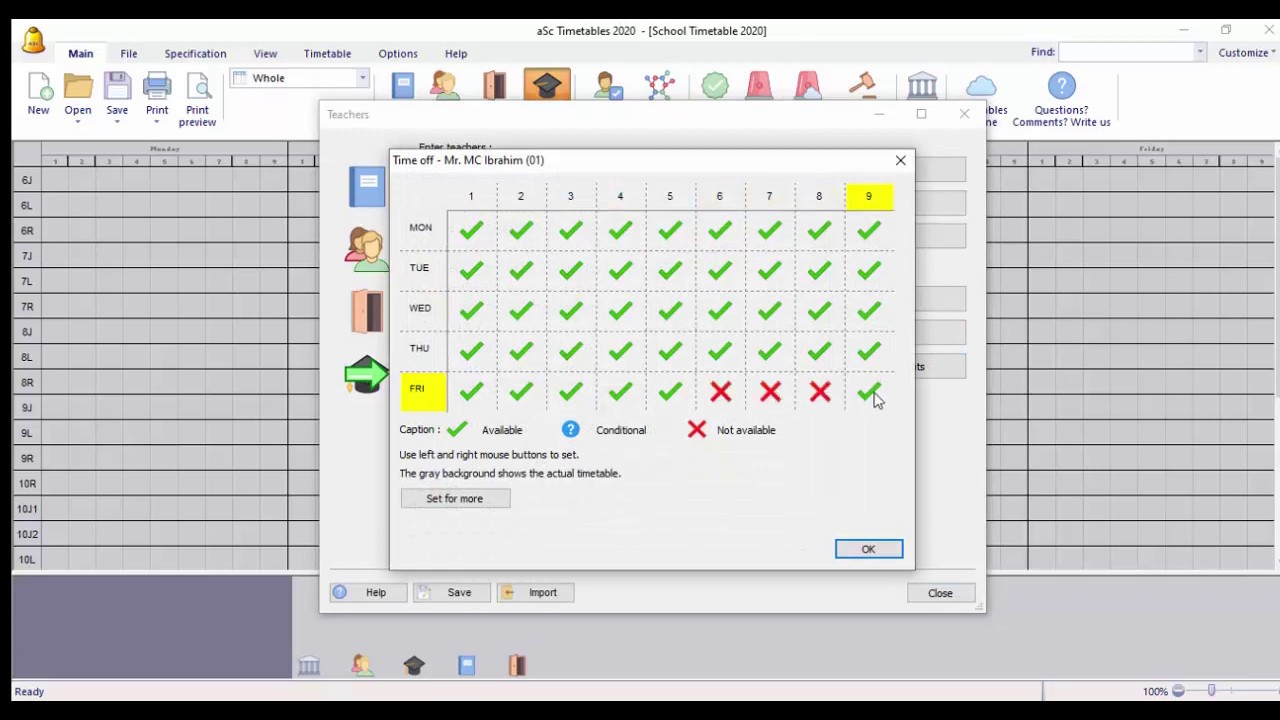This screenshot has width=1280, height=720.
Task: Click the MON row header
Action: click(x=421, y=228)
